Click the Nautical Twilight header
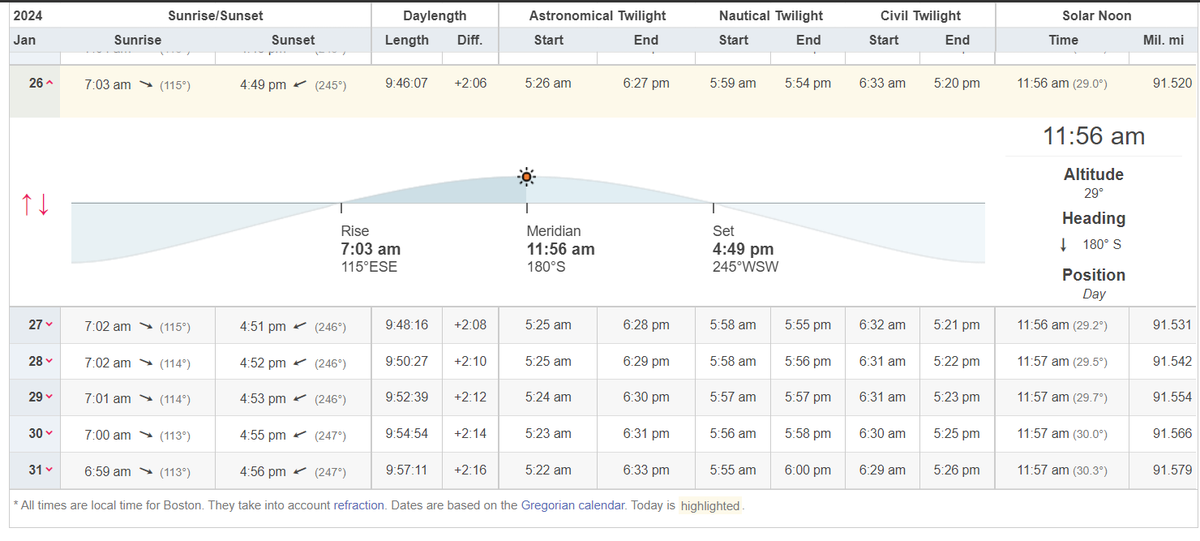The width and height of the screenshot is (1200, 541). tap(771, 15)
